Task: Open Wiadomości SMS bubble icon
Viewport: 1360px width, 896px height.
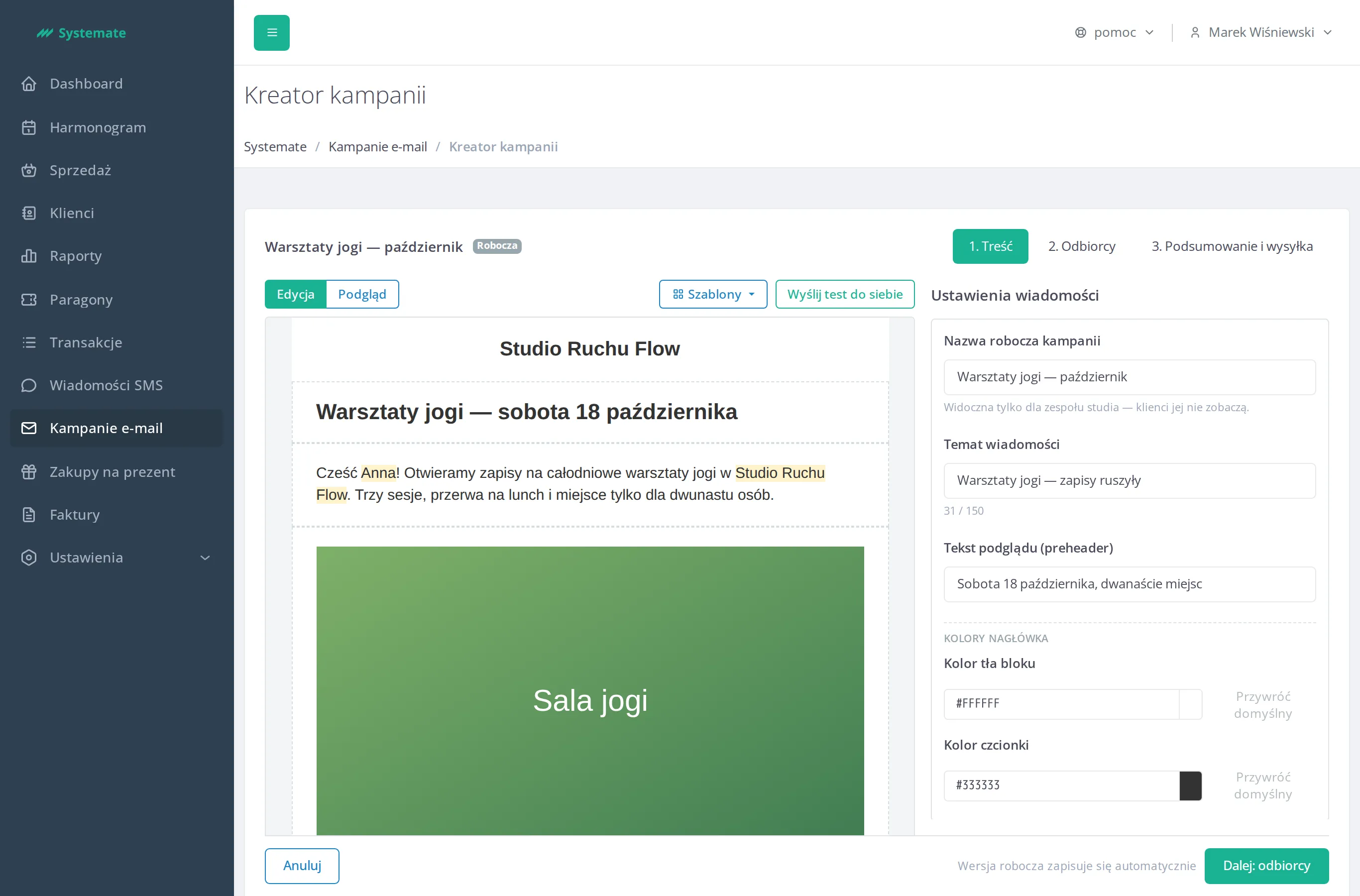Action: [x=28, y=385]
